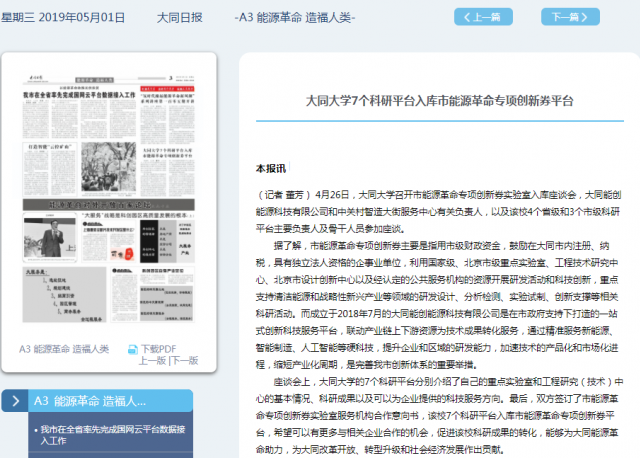Go to next page via 下一版
This screenshot has width=640, height=458.
(x=184, y=360)
